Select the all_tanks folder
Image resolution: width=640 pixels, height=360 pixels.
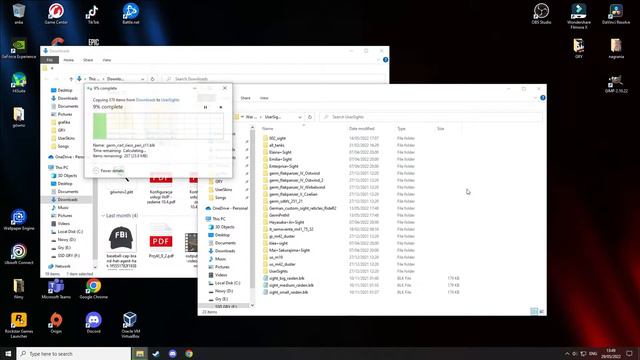click(276, 145)
